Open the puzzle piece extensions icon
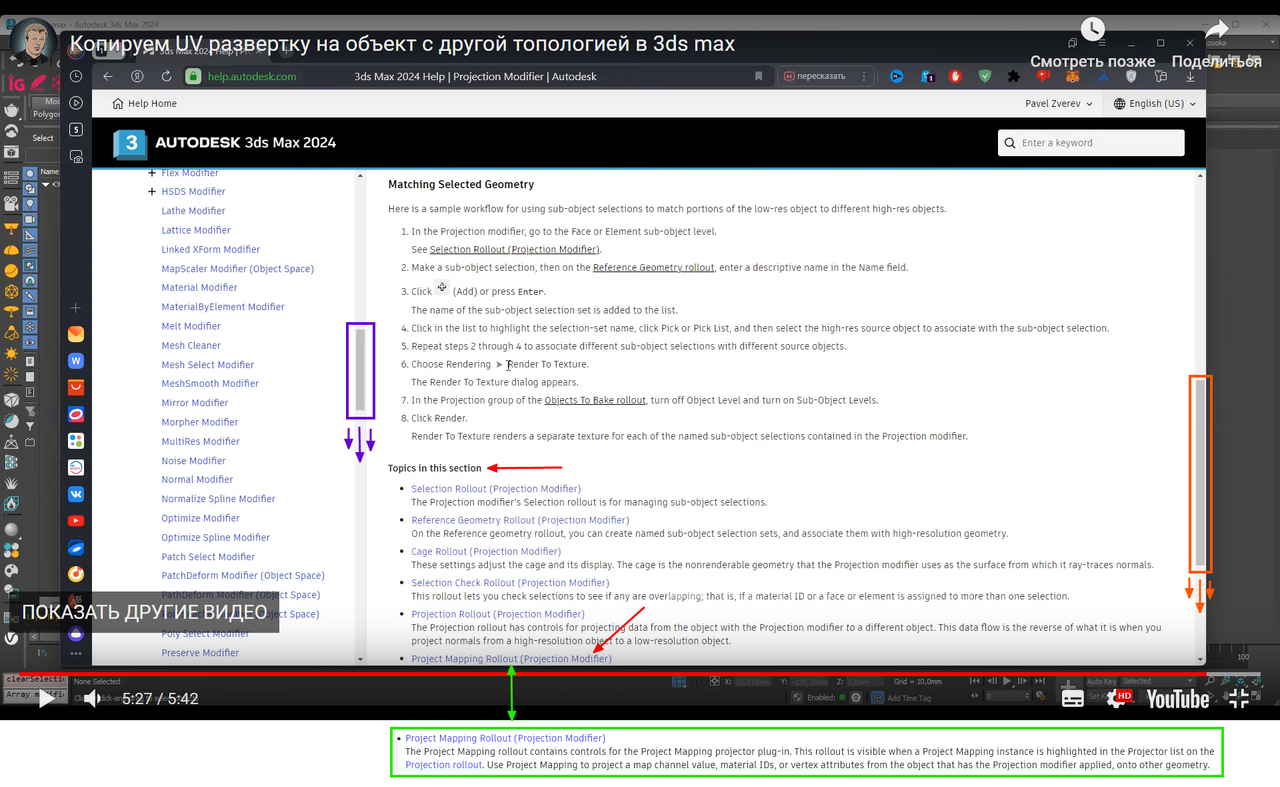The image size is (1280, 787). (x=1014, y=76)
